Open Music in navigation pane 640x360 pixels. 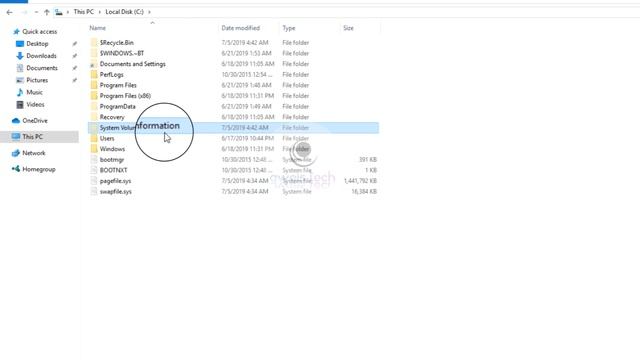click(x=34, y=93)
